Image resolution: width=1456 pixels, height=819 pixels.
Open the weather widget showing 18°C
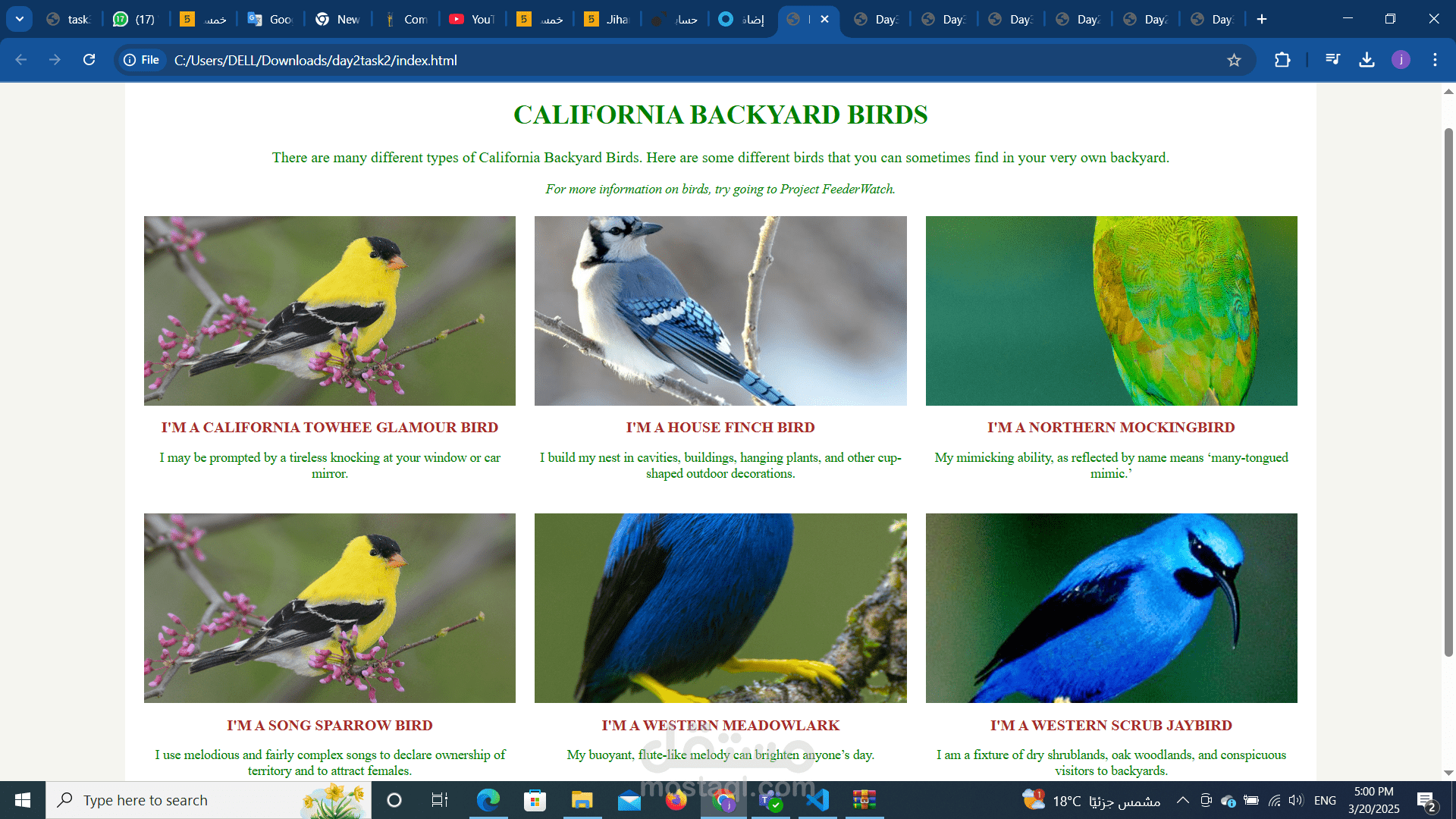tap(1090, 800)
